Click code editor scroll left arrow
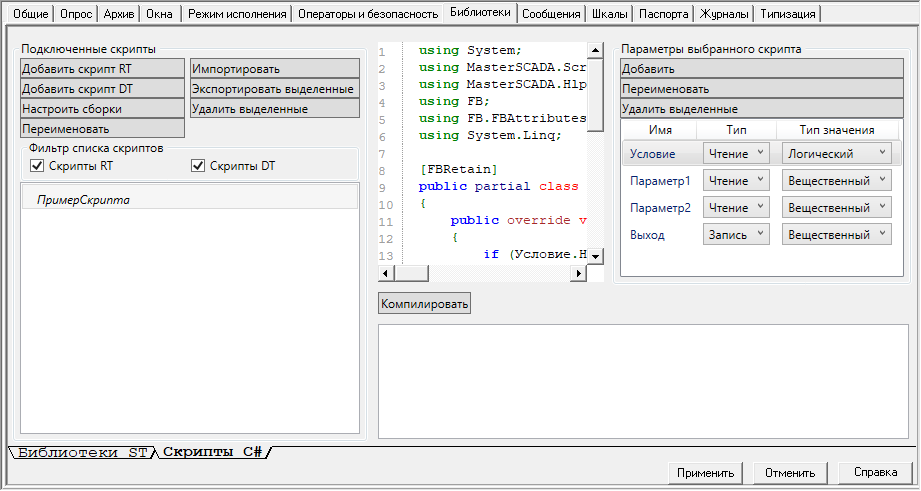This screenshot has height=491, width=921. click(x=386, y=273)
